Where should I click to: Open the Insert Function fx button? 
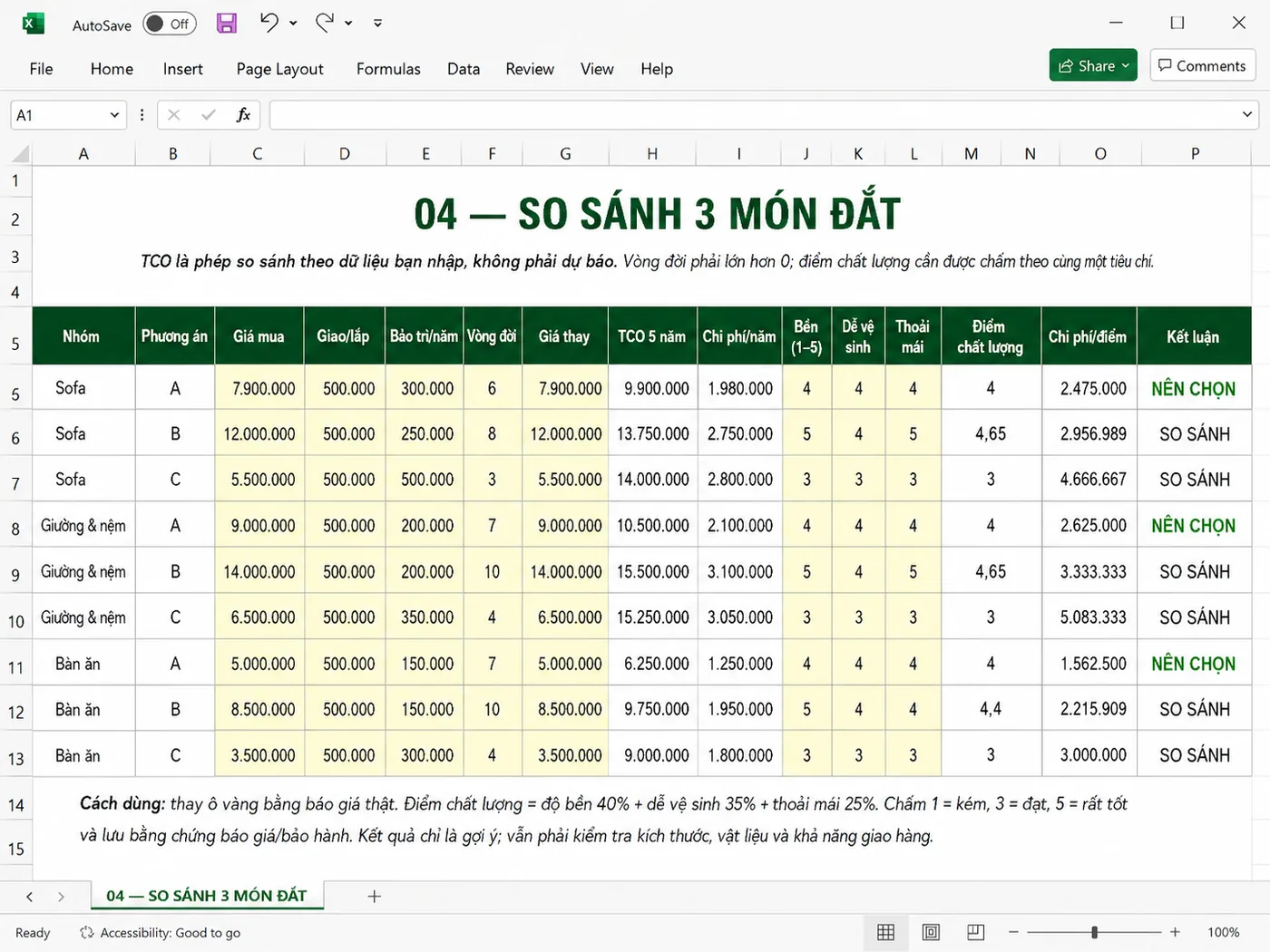pyautogui.click(x=243, y=115)
